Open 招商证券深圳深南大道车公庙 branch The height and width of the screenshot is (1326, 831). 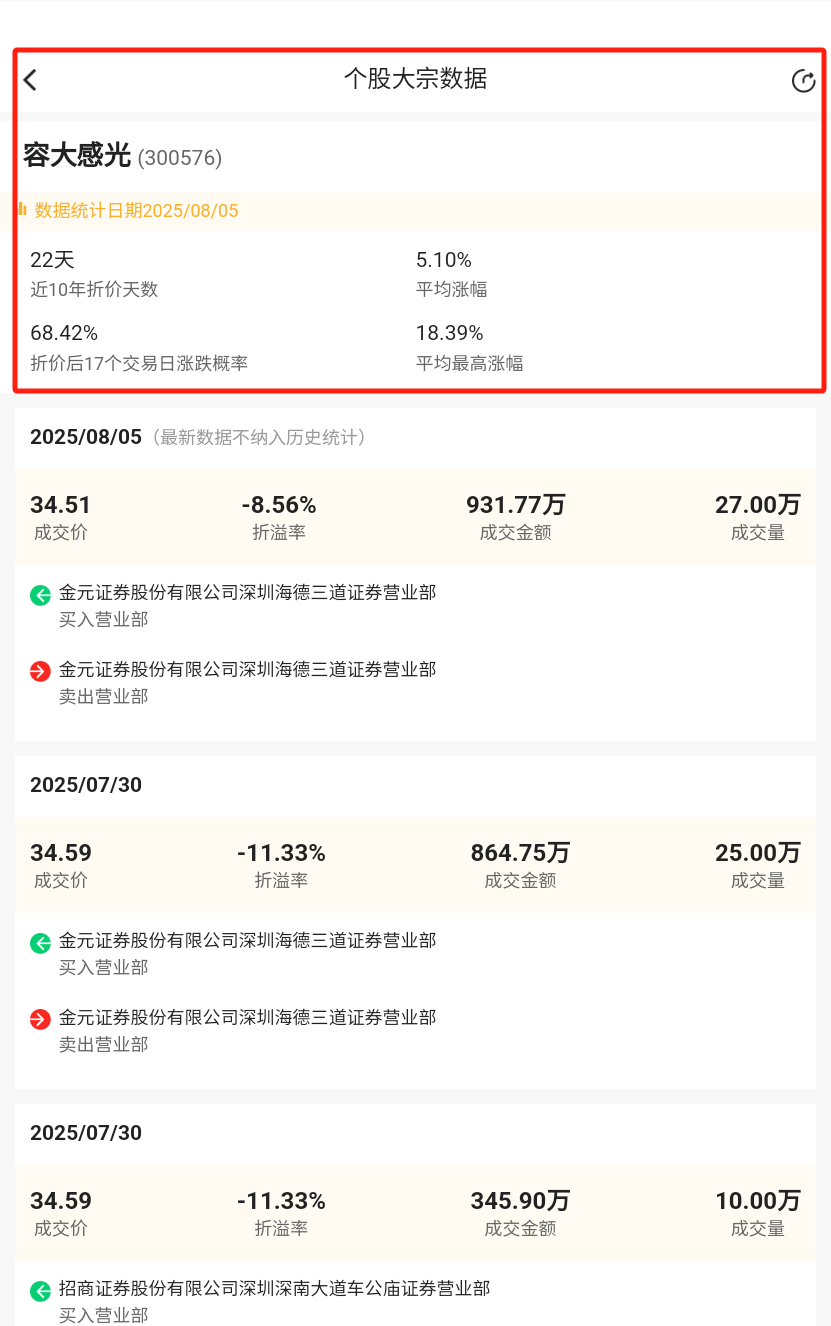click(274, 1289)
